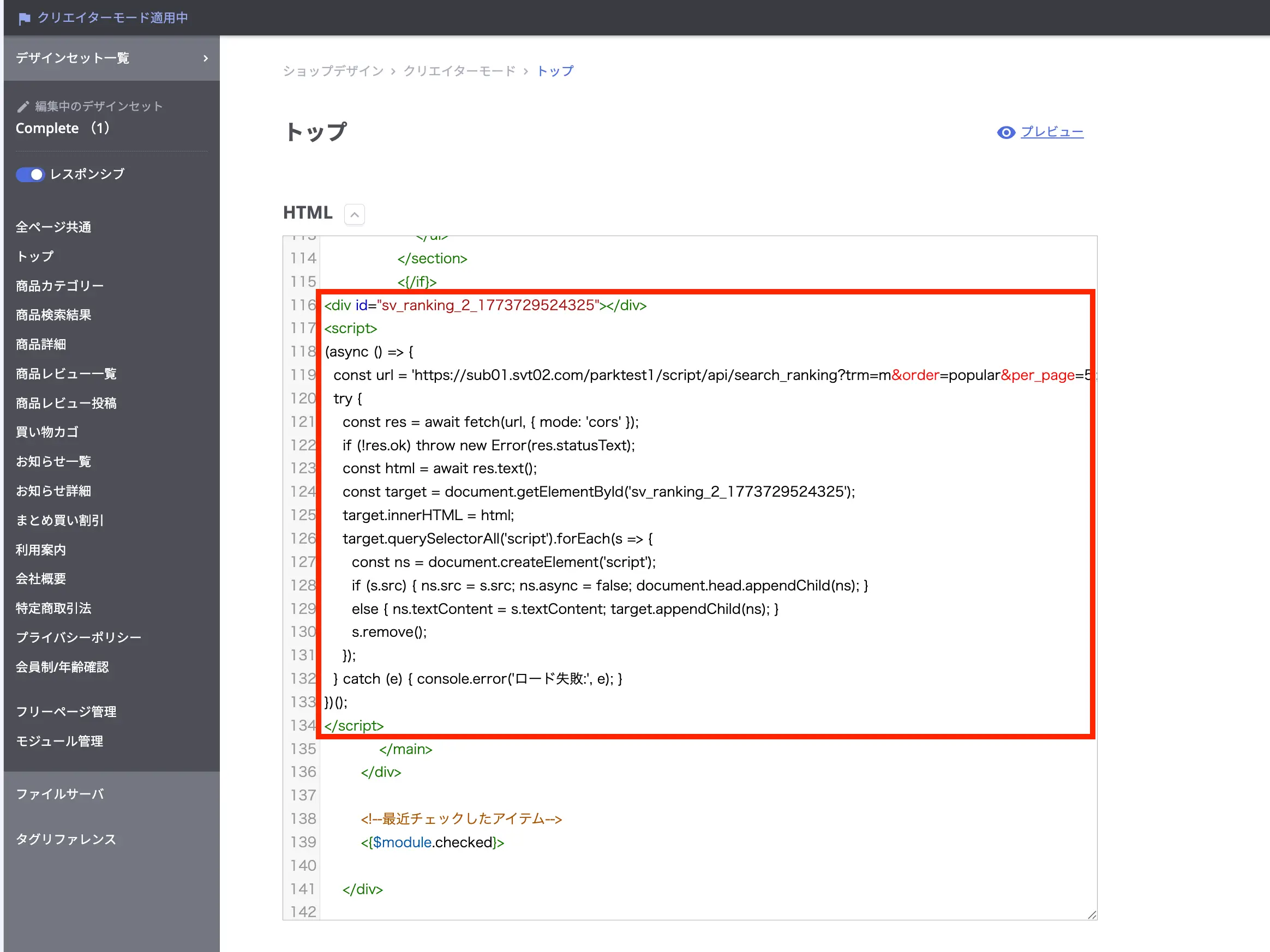Viewport: 1270px width, 952px height.
Task: Click the eye icon next to プレビュー
Action: click(x=1006, y=132)
